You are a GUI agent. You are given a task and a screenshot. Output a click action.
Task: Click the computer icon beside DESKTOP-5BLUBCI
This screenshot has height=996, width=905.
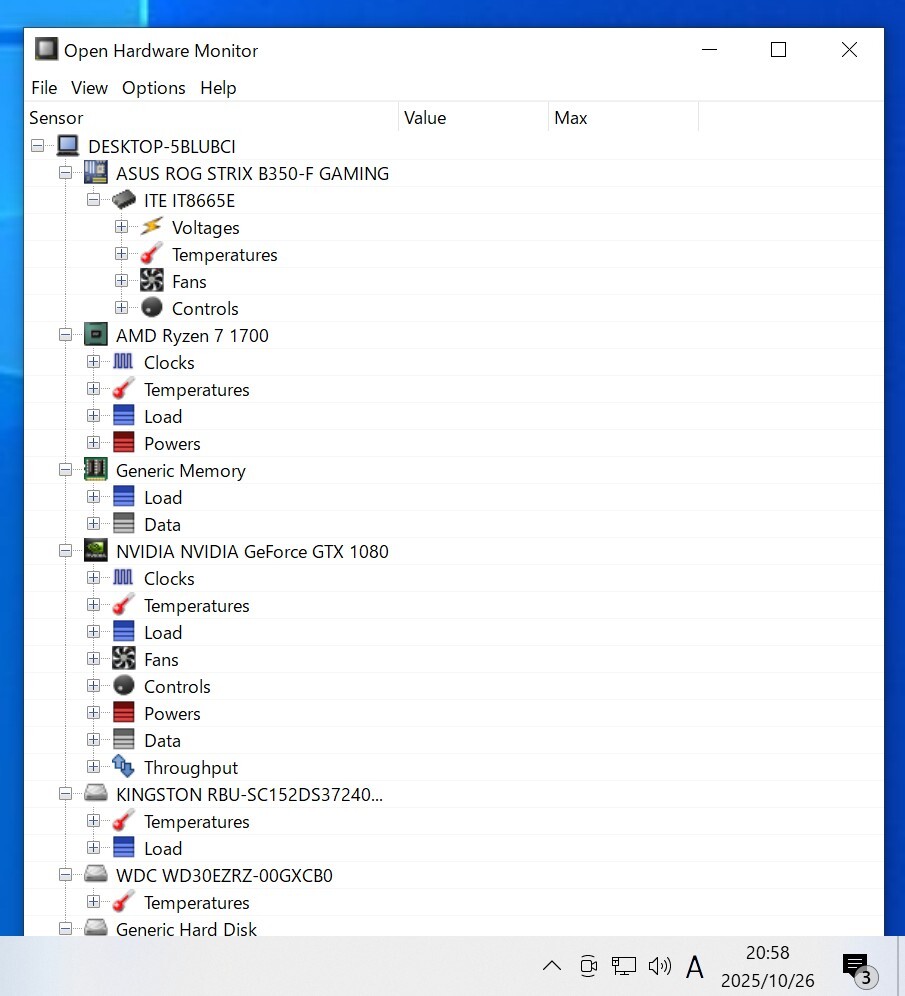pyautogui.click(x=67, y=145)
